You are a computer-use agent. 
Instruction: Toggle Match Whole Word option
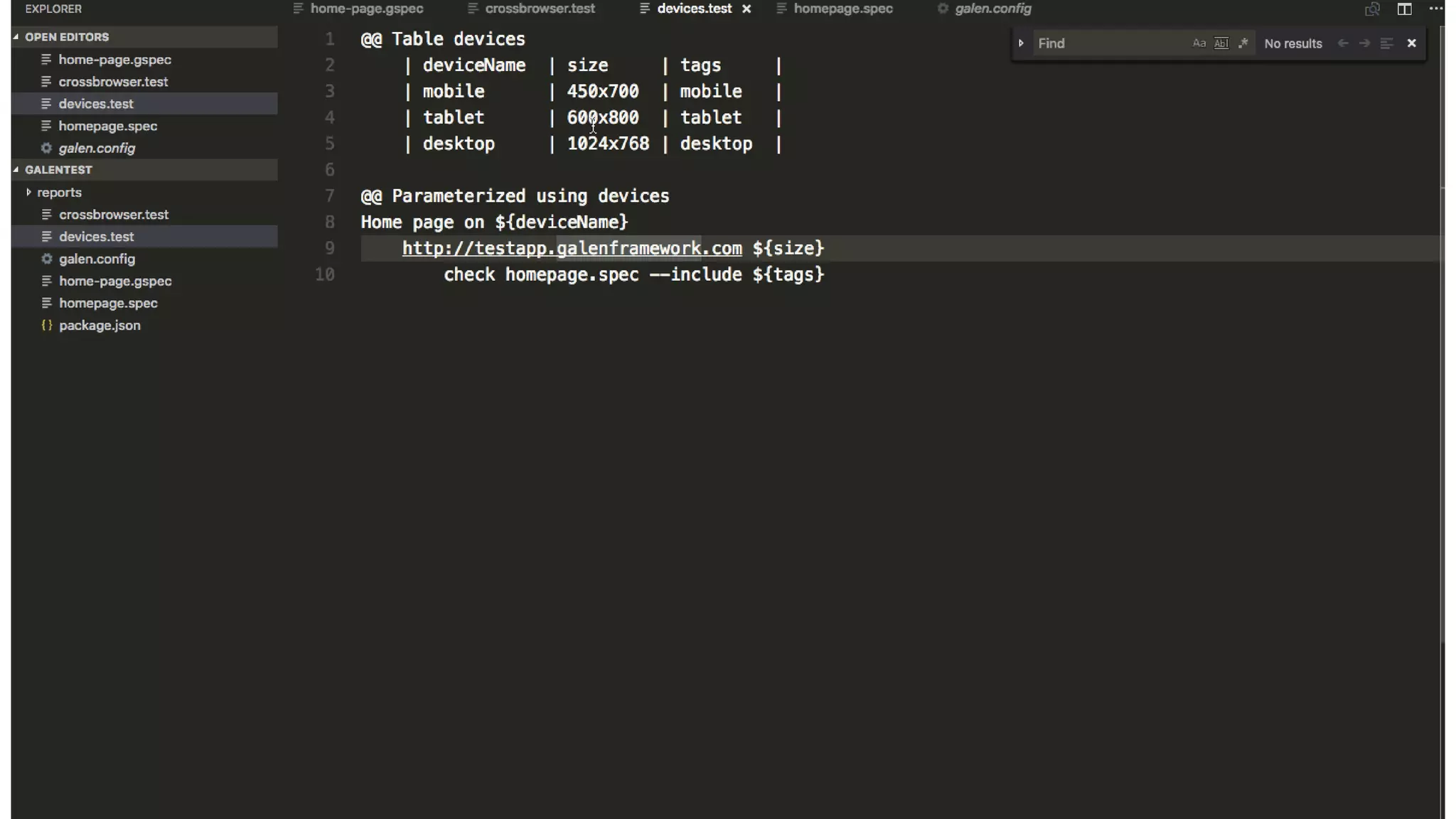pos(1221,43)
